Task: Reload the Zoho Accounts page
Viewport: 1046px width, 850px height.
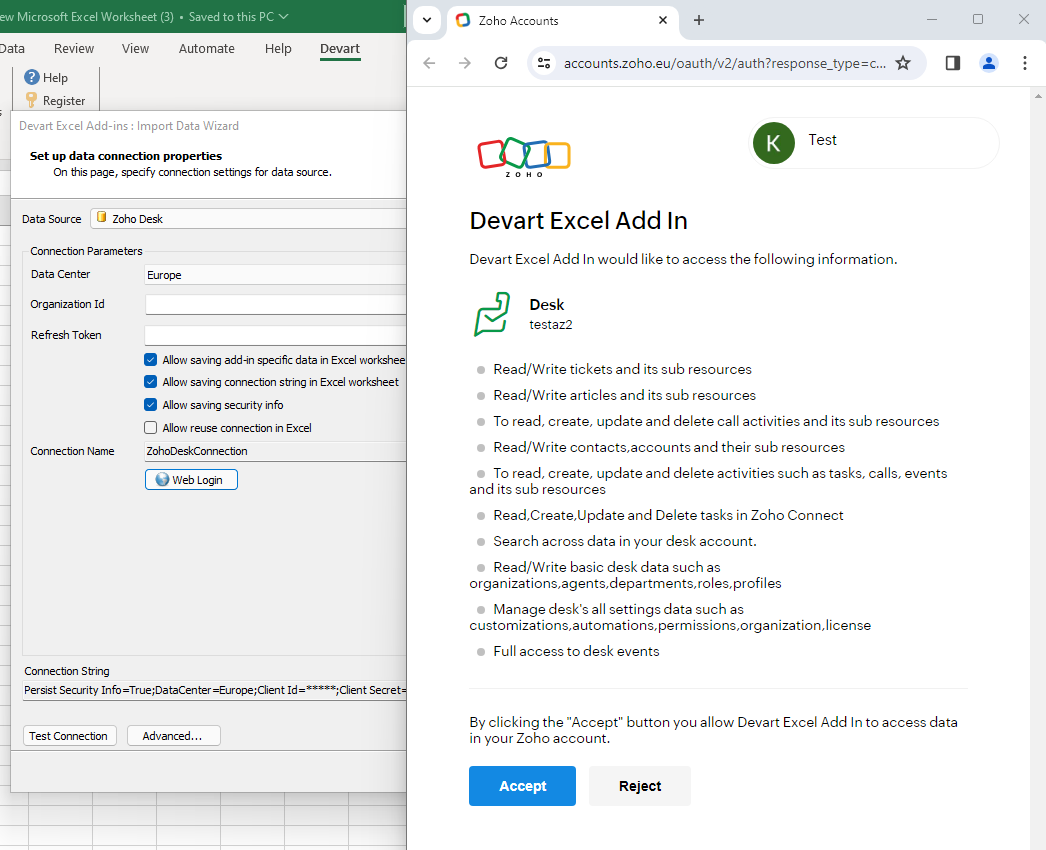Action: [500, 62]
